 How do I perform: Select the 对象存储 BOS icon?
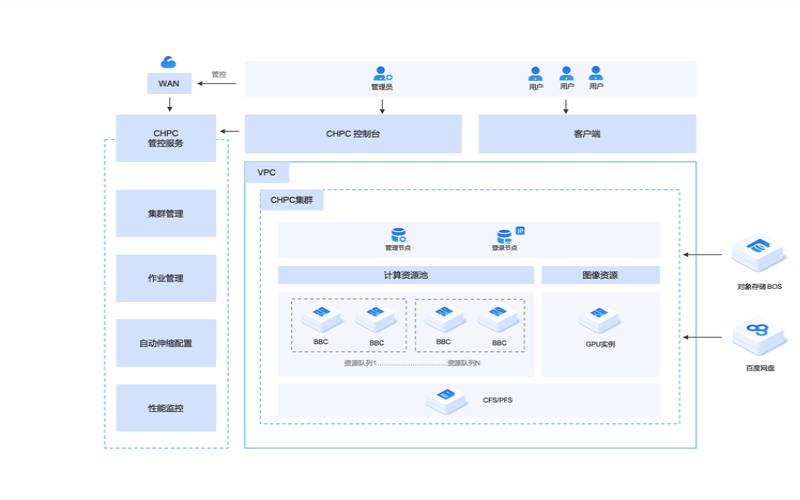[759, 254]
